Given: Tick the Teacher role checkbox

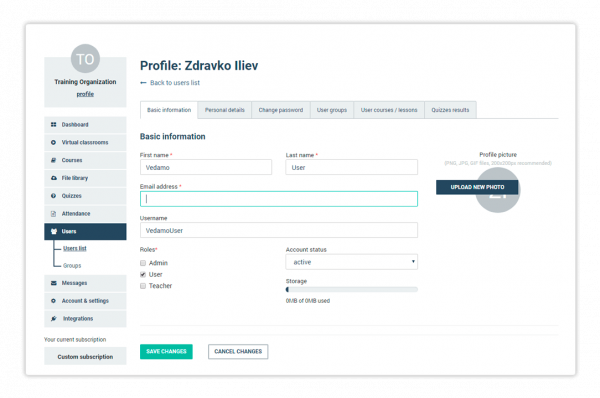Looking at the screenshot, I should 143,286.
